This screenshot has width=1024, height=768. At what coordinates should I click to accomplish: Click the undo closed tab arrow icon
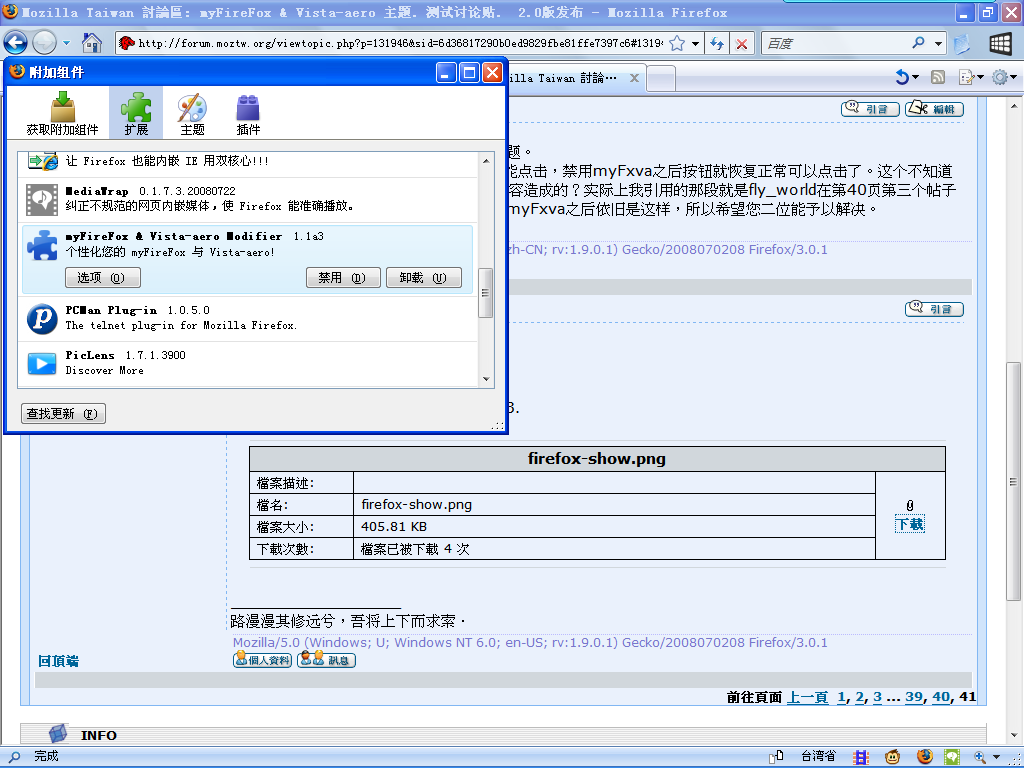tap(902, 77)
